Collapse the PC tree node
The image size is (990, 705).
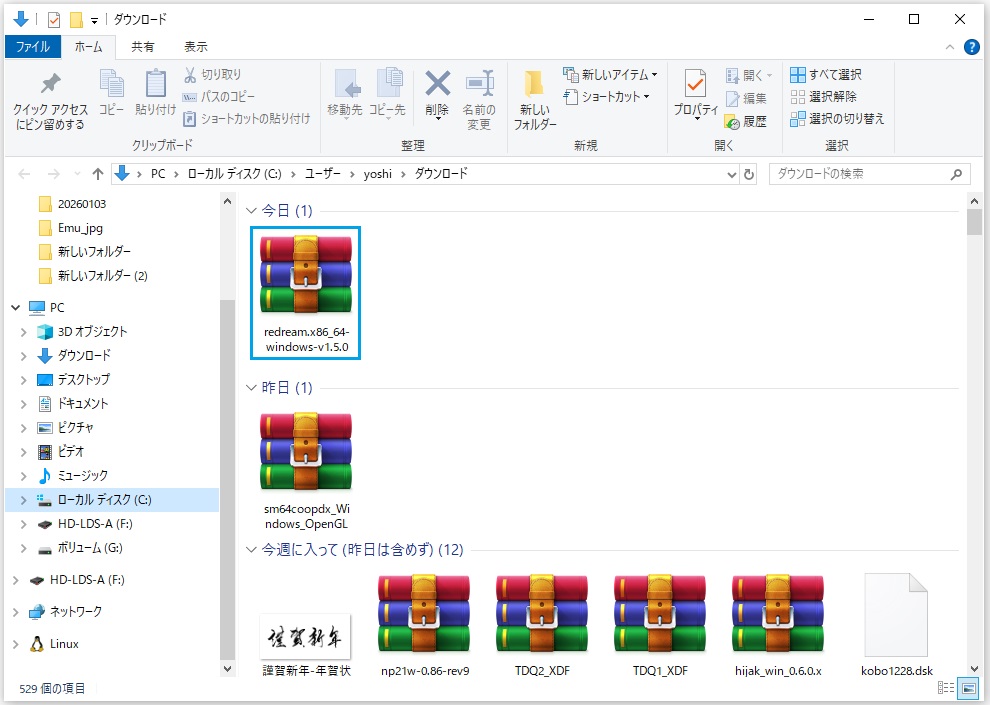(x=16, y=307)
